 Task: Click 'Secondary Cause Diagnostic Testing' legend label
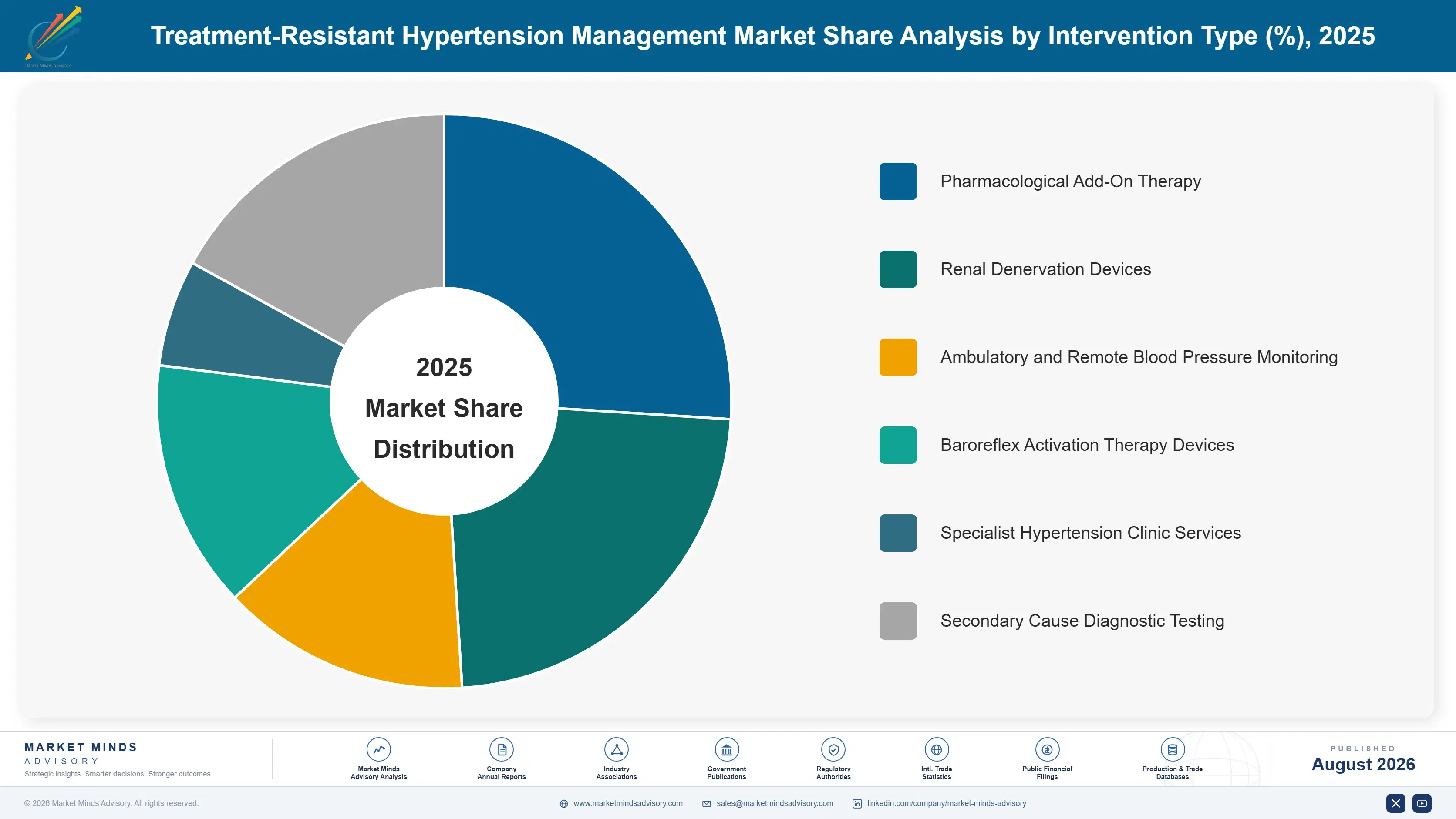[1082, 621]
